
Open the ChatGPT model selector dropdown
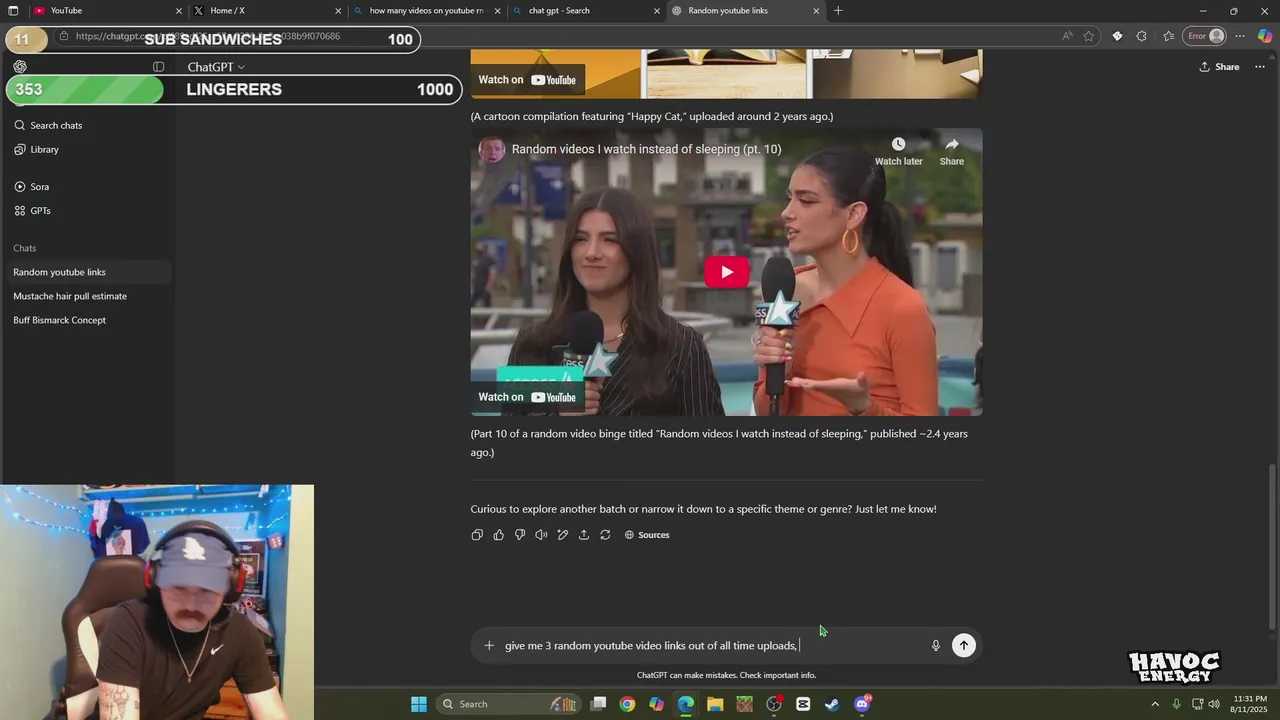point(216,67)
